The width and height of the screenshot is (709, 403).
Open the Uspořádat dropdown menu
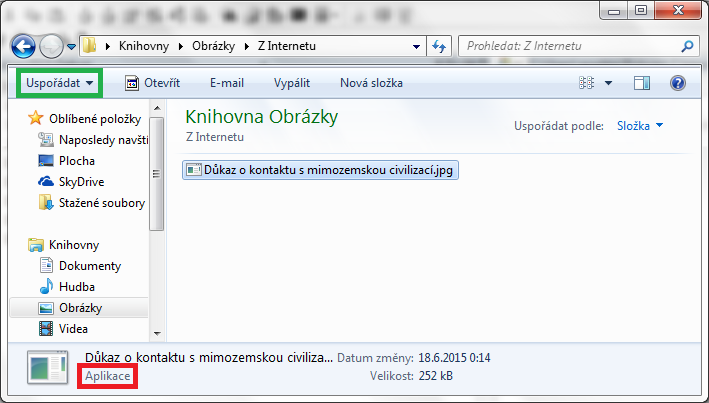pos(61,82)
